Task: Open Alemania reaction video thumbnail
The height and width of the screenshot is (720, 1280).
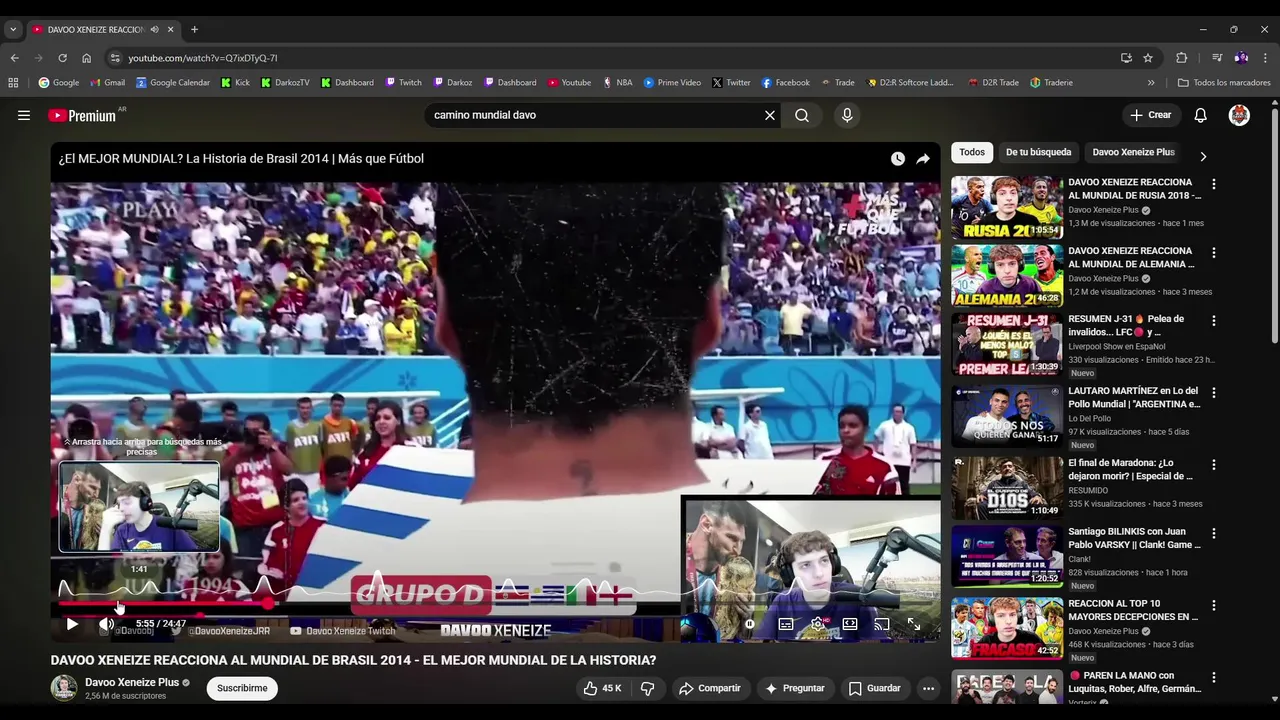Action: click(1006, 276)
